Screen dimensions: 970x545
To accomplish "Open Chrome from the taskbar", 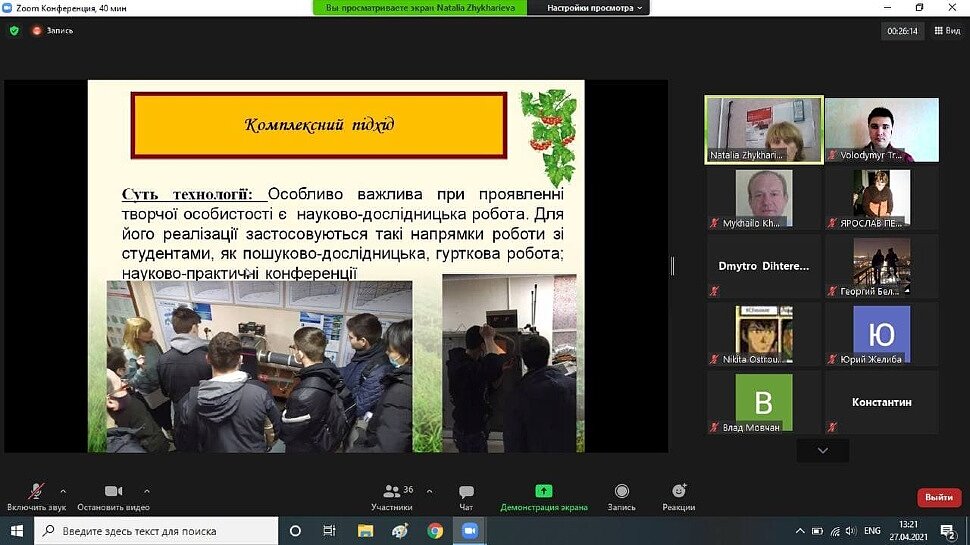I will point(435,531).
